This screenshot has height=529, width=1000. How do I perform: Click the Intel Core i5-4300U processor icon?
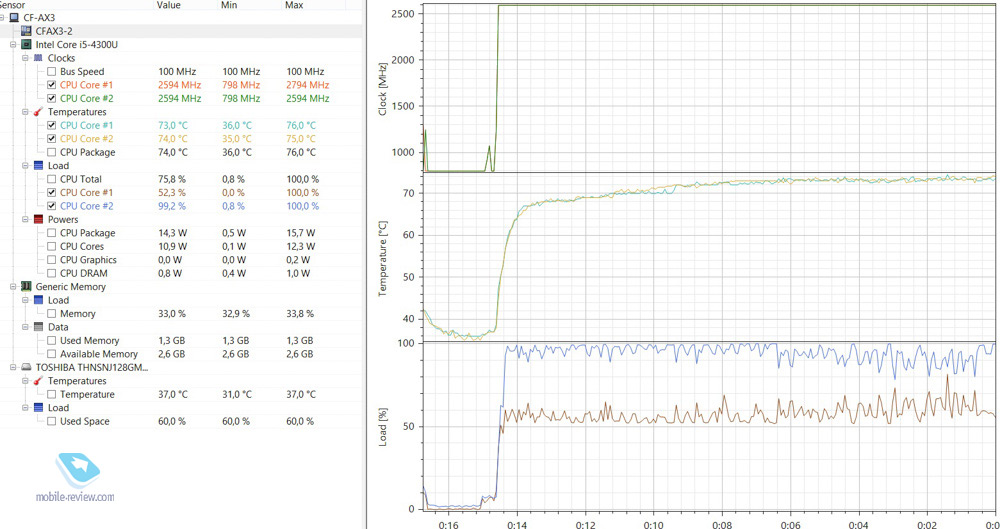pyautogui.click(x=26, y=45)
